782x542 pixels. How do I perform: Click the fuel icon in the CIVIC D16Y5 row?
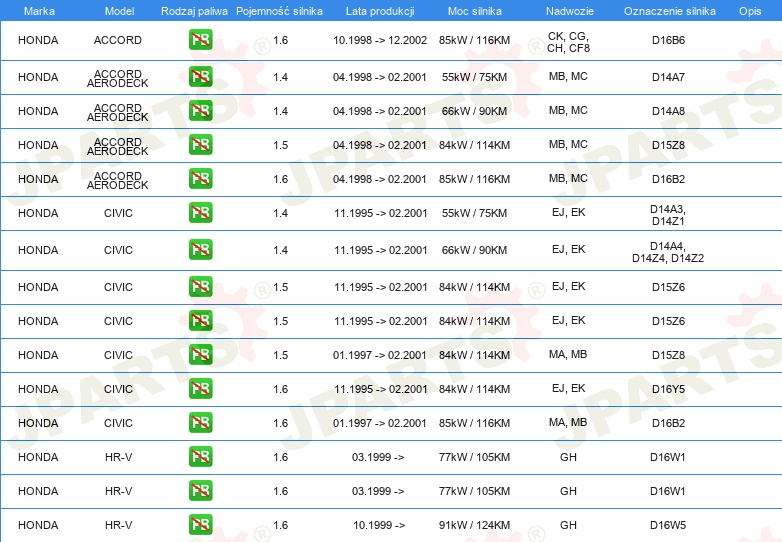(200, 388)
